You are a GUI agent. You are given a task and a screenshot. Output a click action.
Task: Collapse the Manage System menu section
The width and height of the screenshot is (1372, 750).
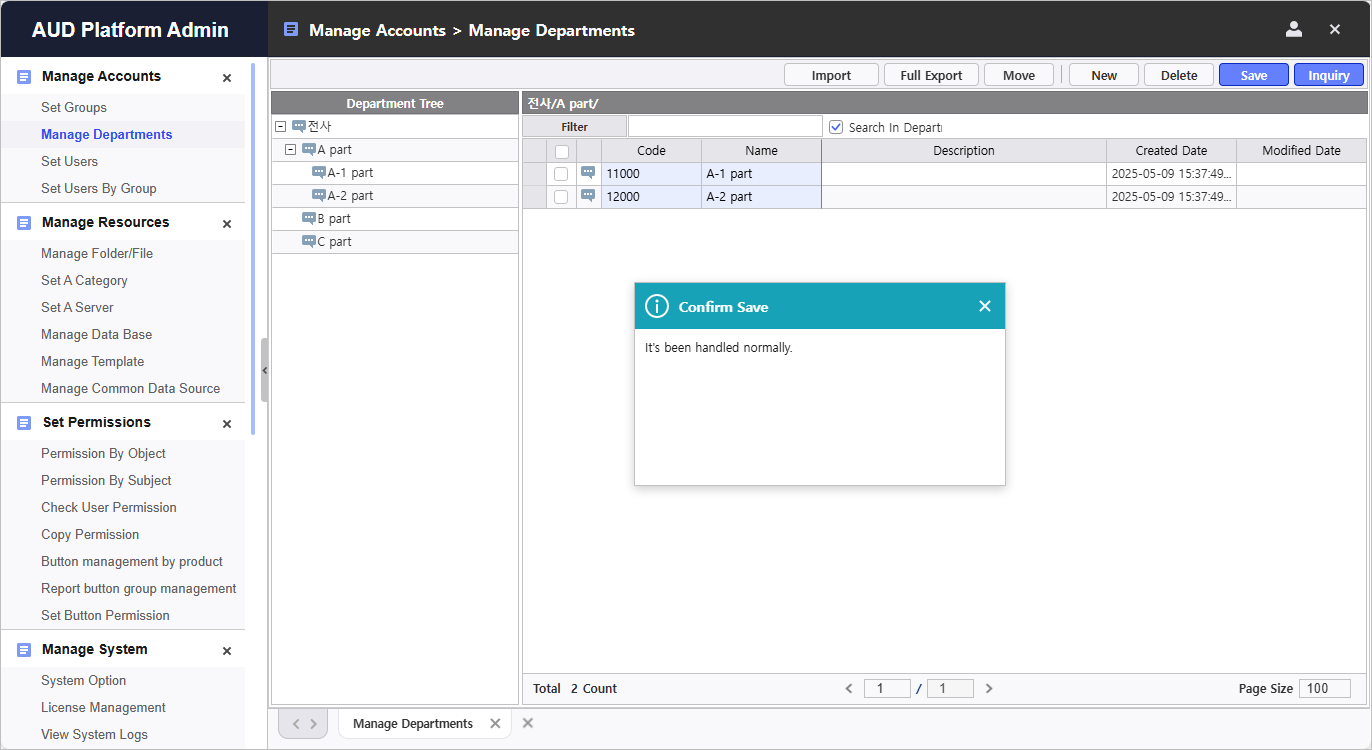coord(227,651)
